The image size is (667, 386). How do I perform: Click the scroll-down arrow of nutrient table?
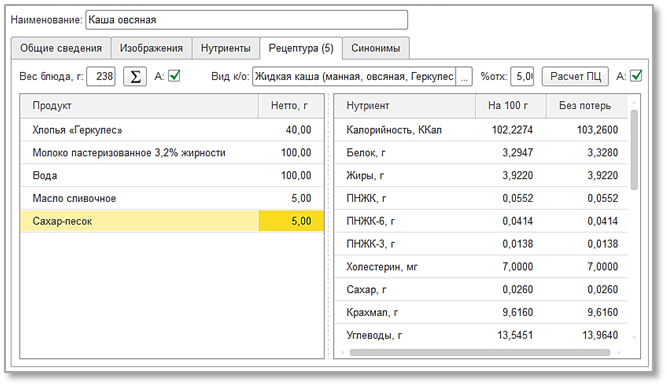(634, 338)
